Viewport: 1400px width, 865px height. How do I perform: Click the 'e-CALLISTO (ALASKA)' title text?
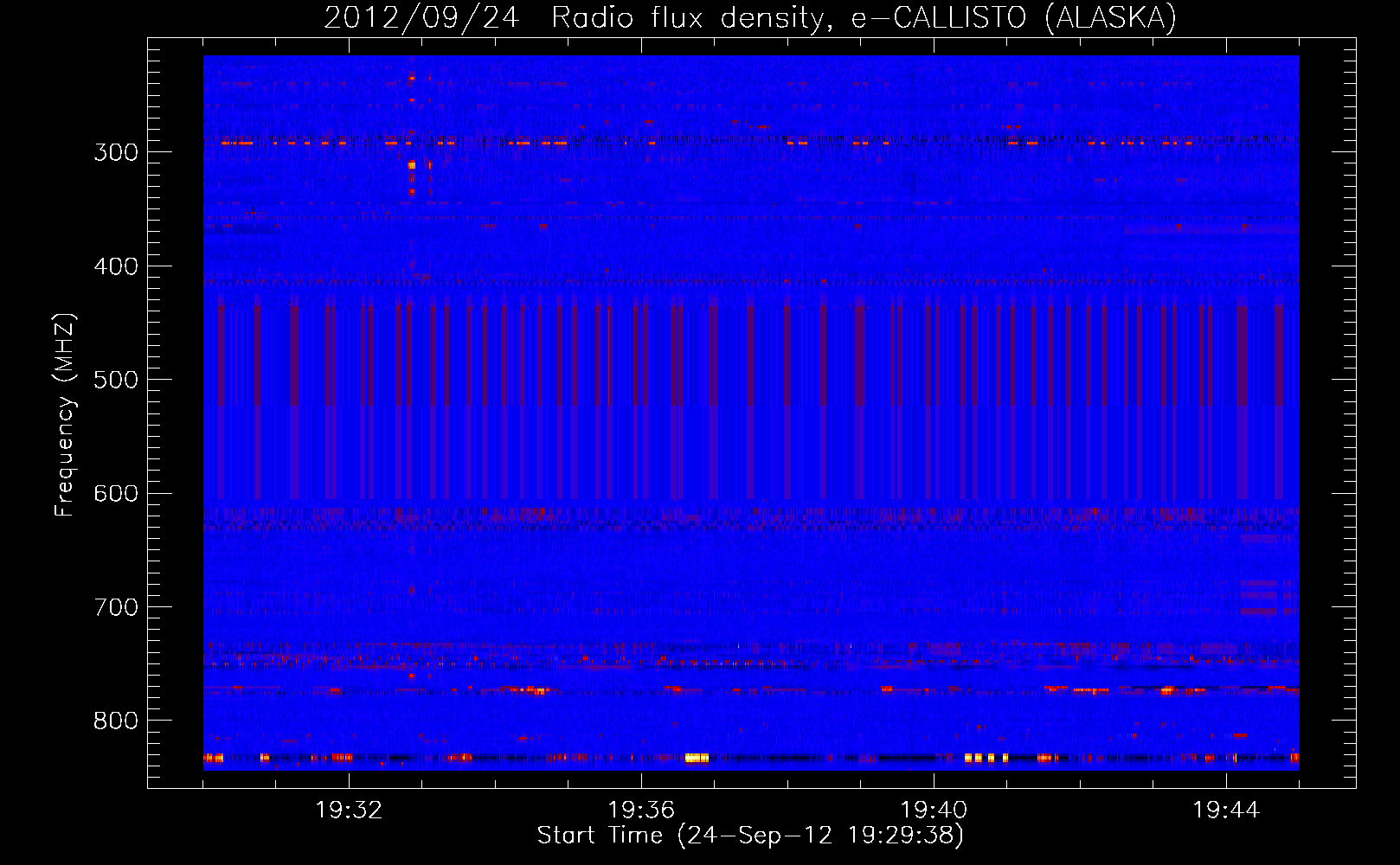(x=1014, y=18)
